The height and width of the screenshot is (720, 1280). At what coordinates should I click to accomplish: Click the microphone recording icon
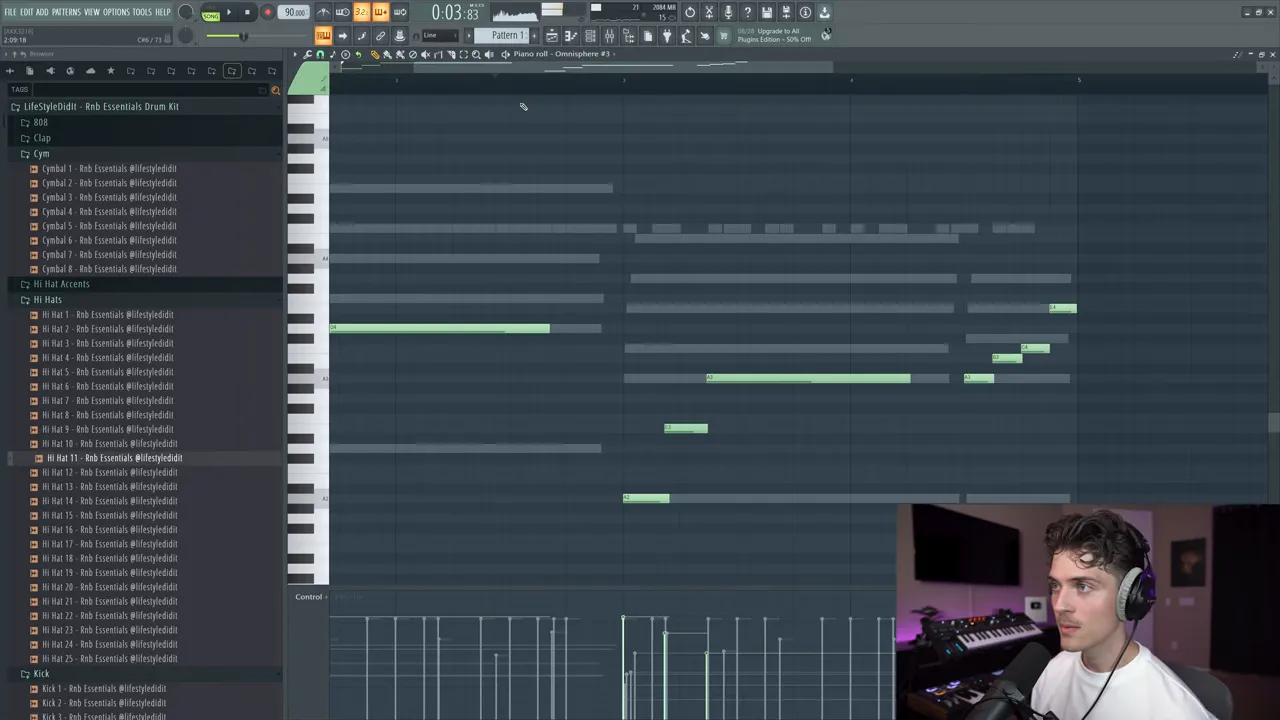(728, 13)
